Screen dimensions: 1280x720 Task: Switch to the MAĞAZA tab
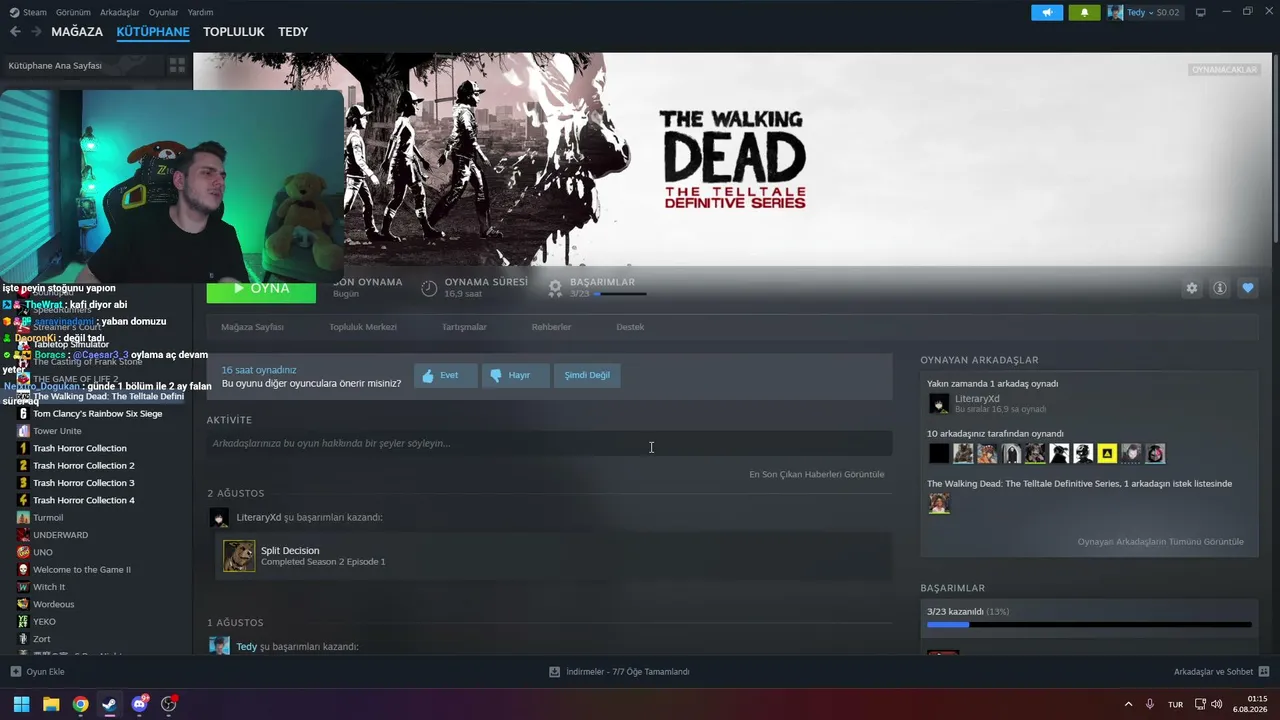(77, 32)
